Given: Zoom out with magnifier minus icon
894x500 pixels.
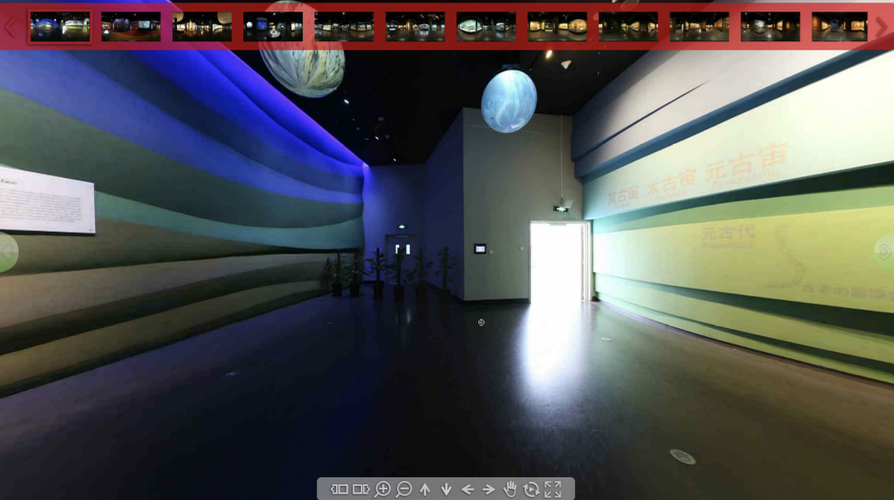Looking at the screenshot, I should point(404,489).
